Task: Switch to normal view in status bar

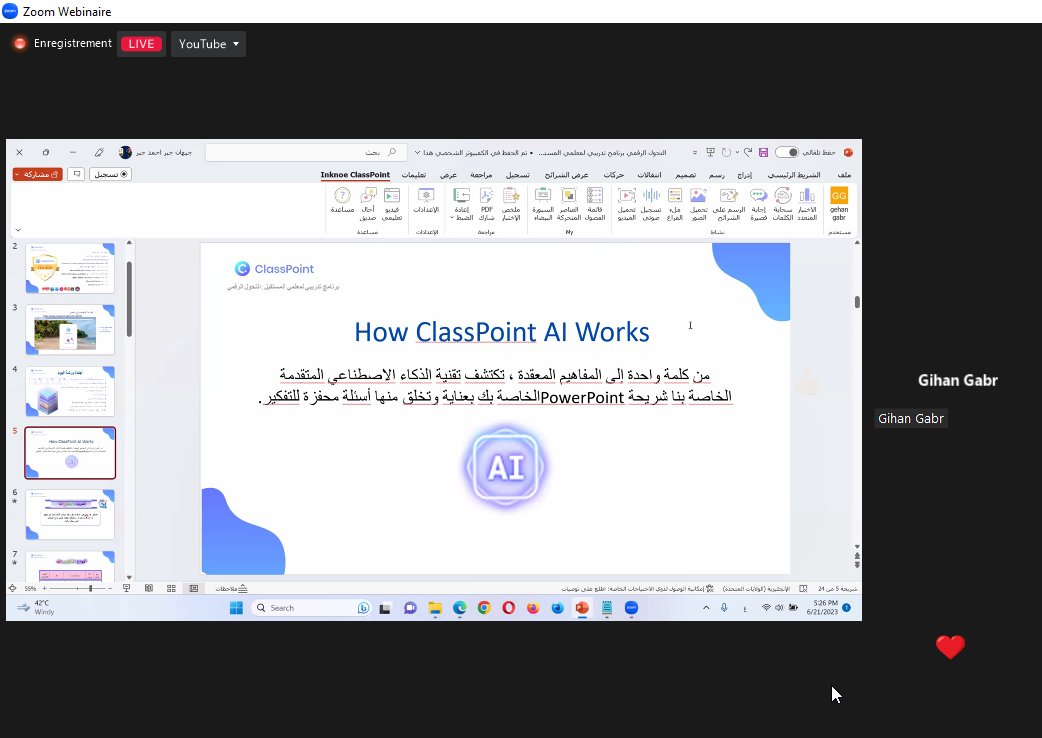Action: click(x=193, y=589)
